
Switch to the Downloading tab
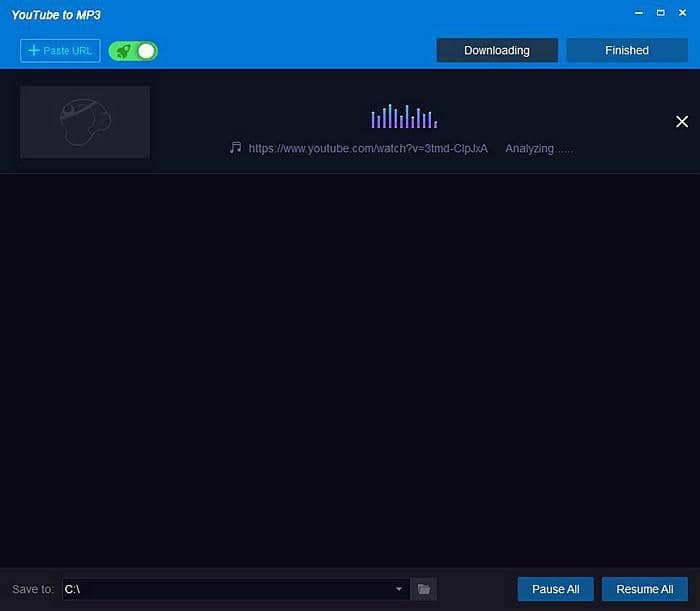coord(497,50)
